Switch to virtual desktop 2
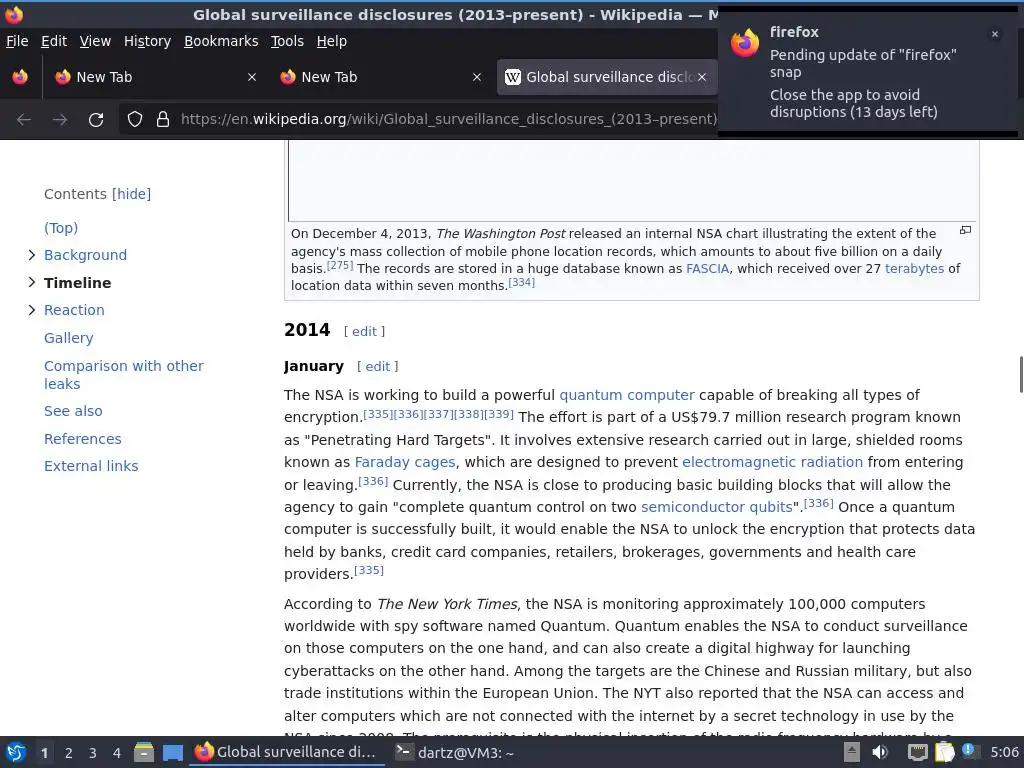The width and height of the screenshot is (1024, 768). click(69, 753)
